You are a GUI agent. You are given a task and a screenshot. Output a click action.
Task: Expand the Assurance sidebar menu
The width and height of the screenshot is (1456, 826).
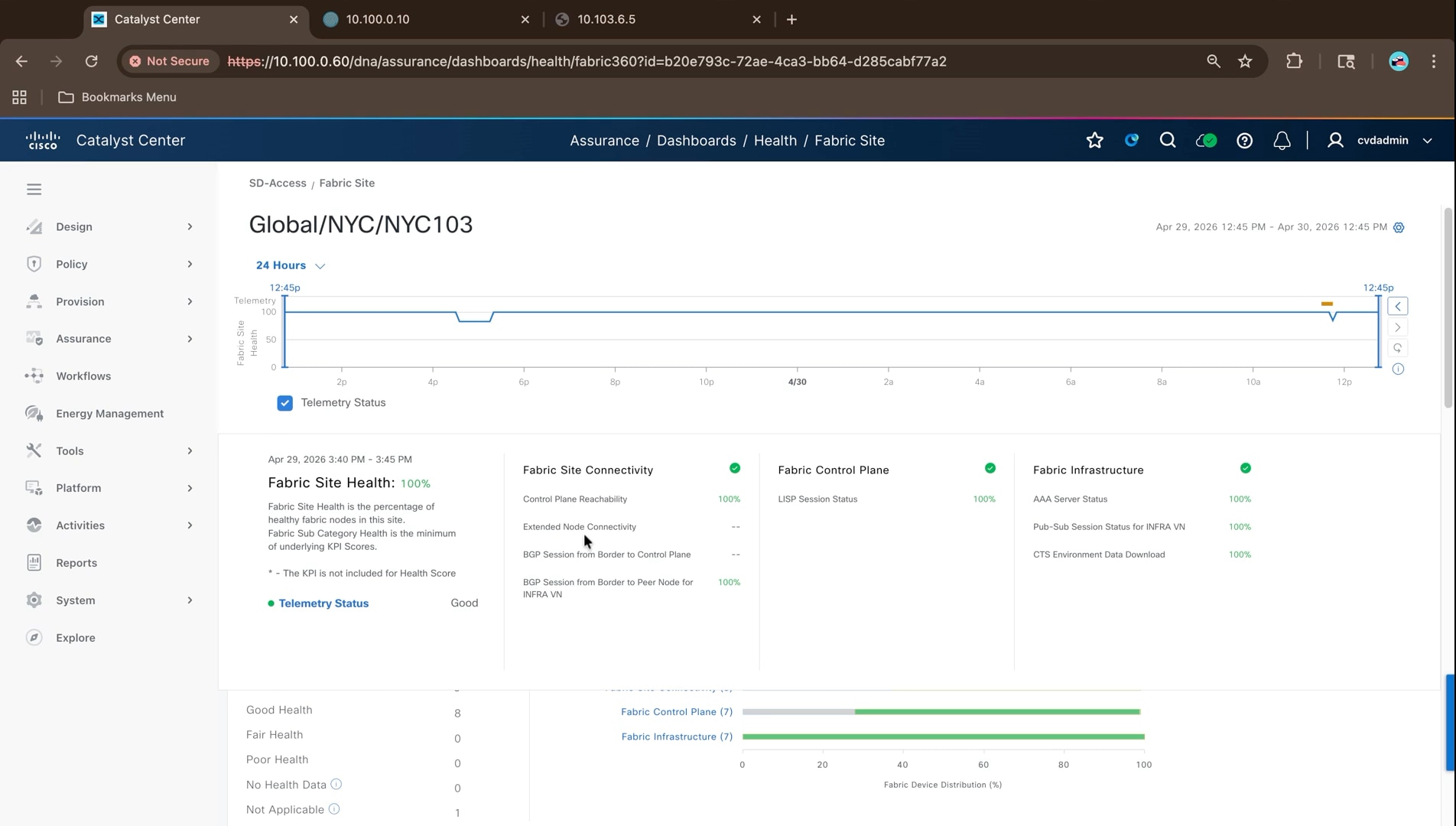pos(109,339)
